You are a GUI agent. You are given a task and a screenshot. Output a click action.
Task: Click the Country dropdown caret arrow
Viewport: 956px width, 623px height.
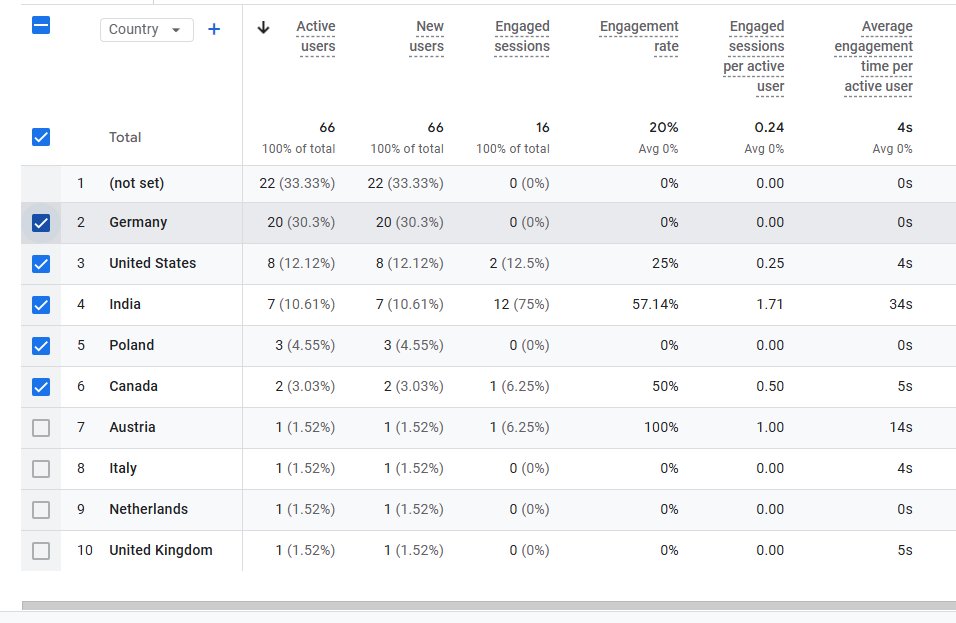click(176, 30)
